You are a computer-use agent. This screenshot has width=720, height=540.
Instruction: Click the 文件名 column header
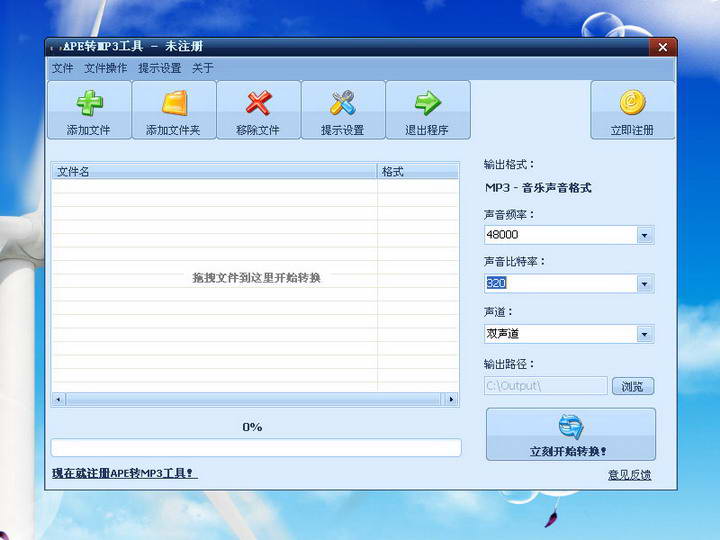214,172
